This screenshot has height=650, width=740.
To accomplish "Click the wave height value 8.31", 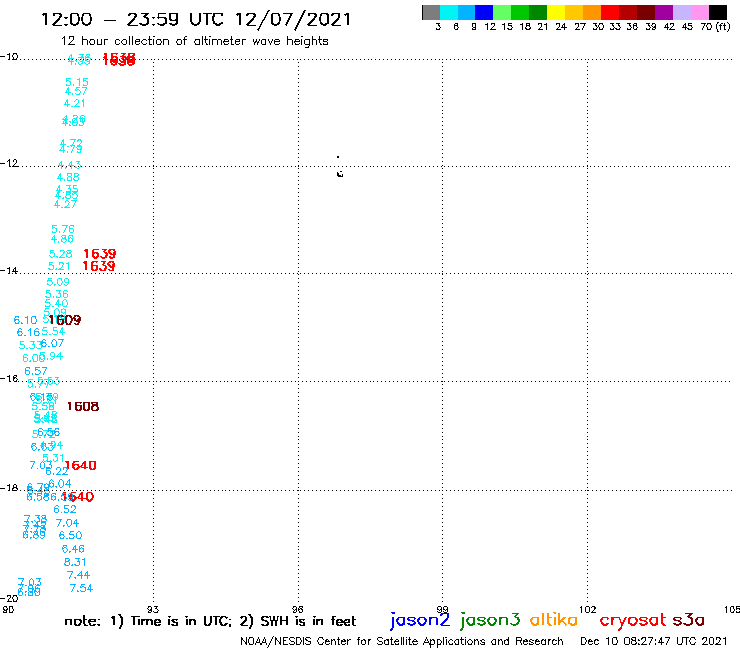I will click(x=75, y=562).
